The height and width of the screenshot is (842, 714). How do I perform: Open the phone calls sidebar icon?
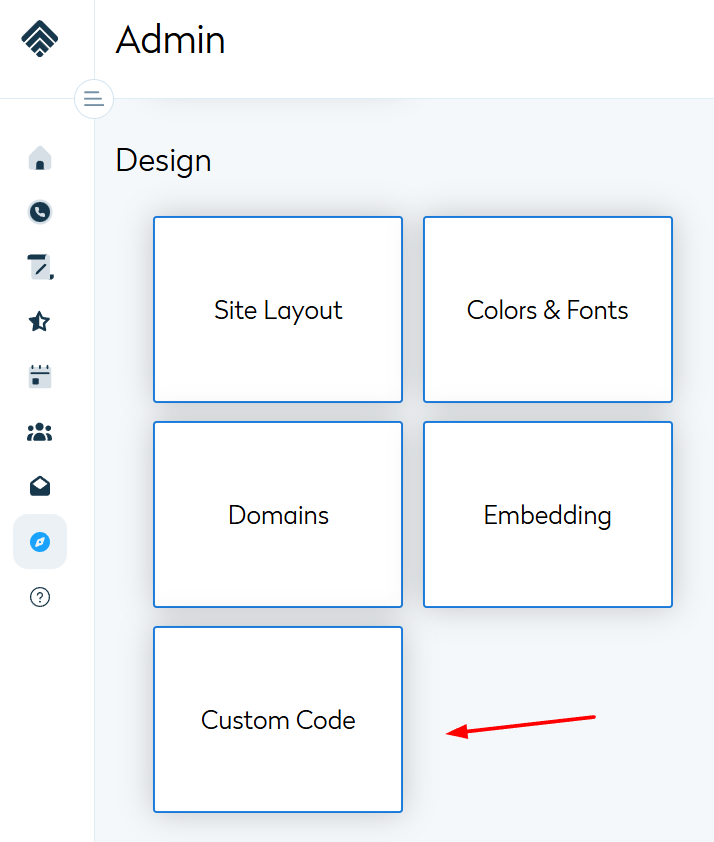pos(40,212)
